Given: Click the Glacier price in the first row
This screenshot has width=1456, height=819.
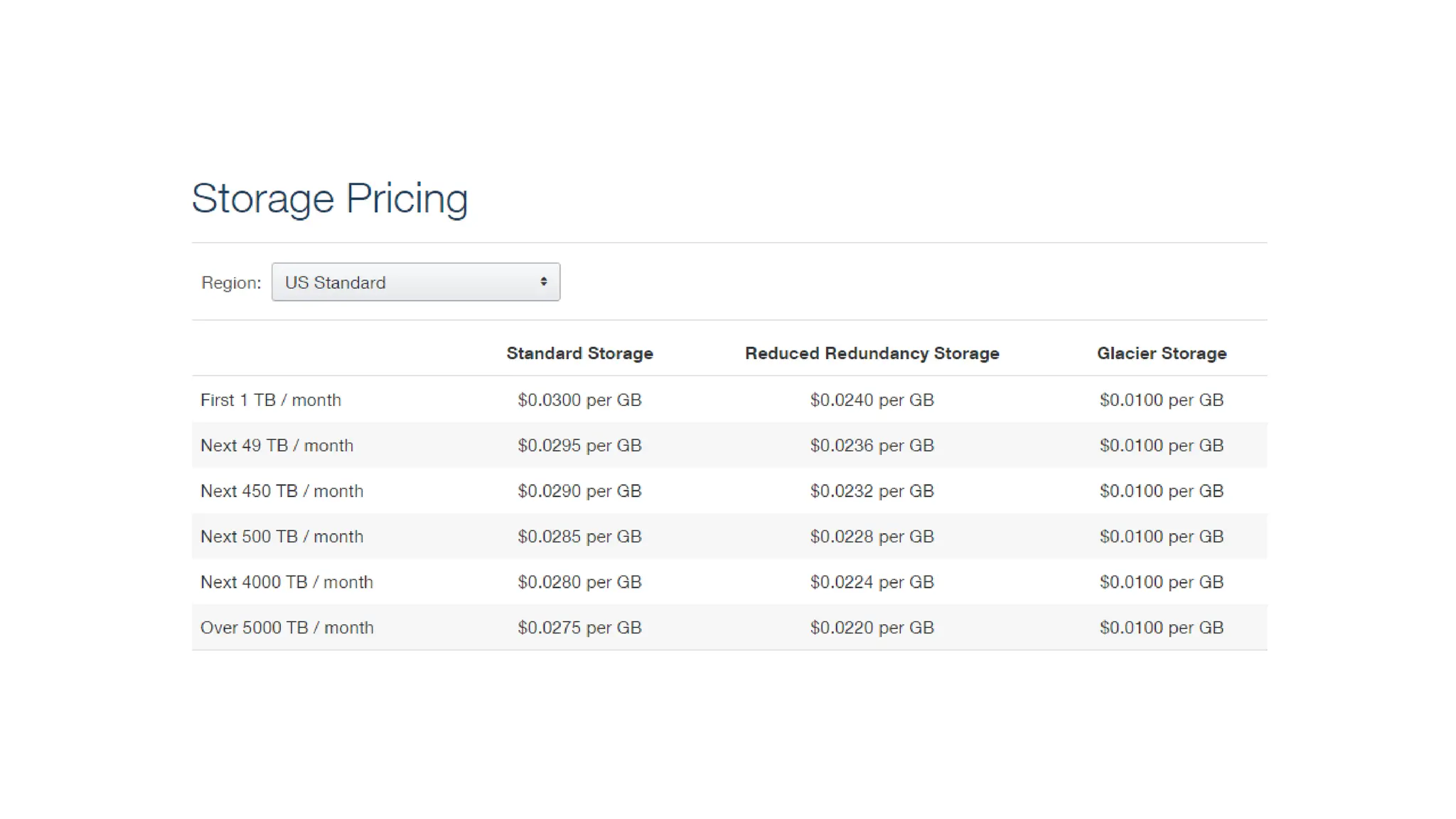Looking at the screenshot, I should pos(1161,400).
